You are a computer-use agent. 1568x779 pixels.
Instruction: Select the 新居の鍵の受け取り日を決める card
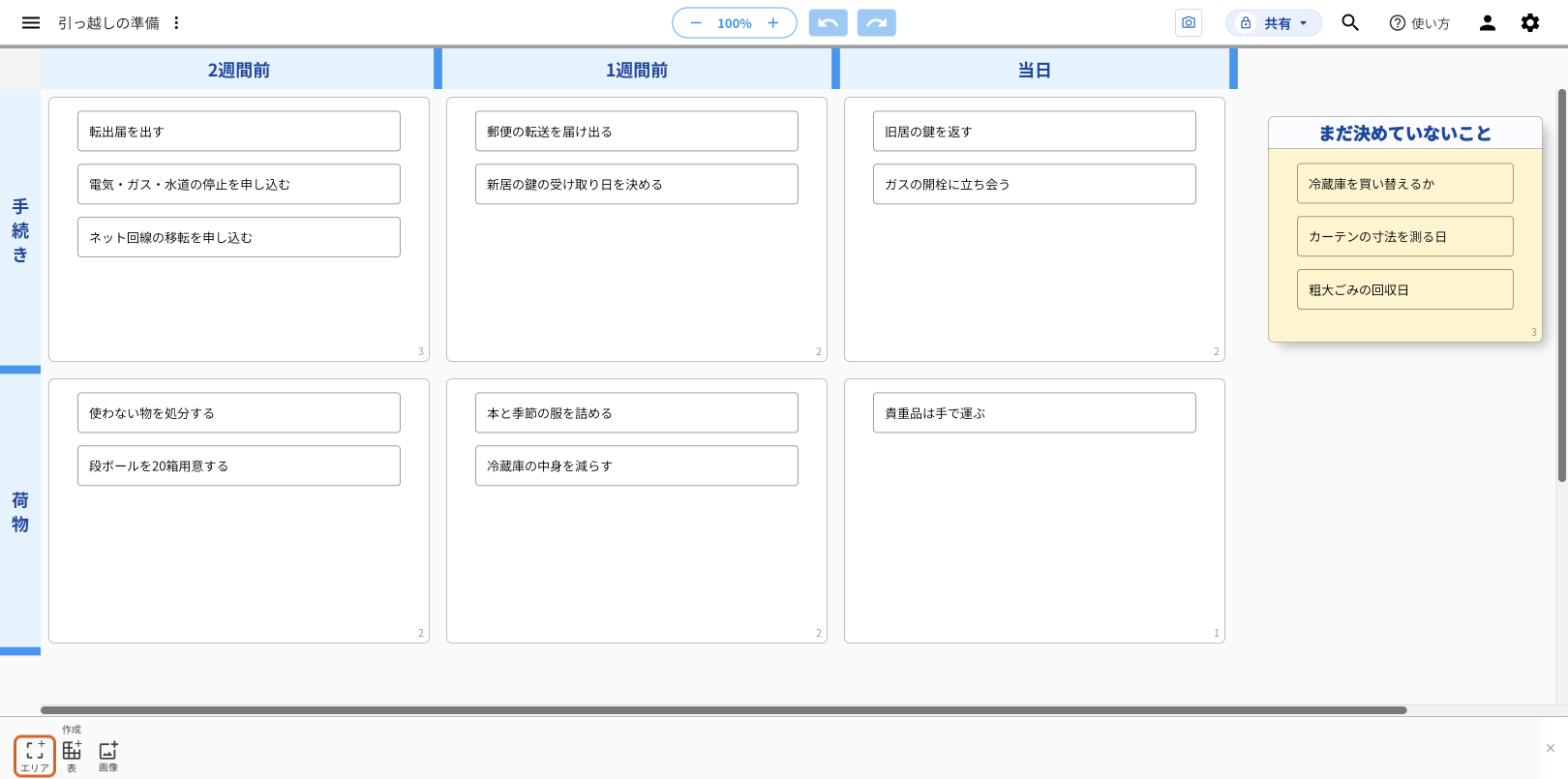point(637,184)
